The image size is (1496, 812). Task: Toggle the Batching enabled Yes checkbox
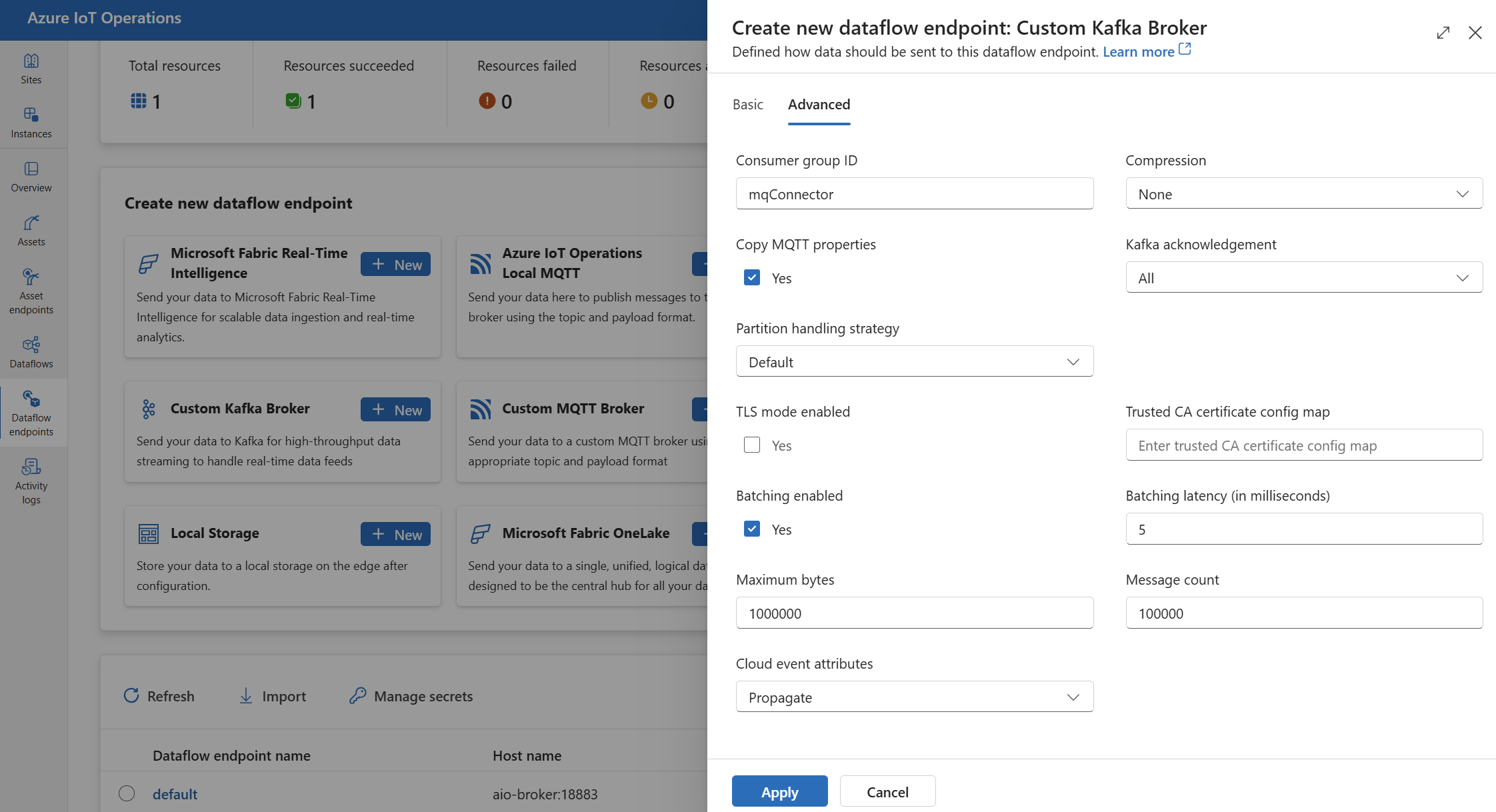coord(751,529)
